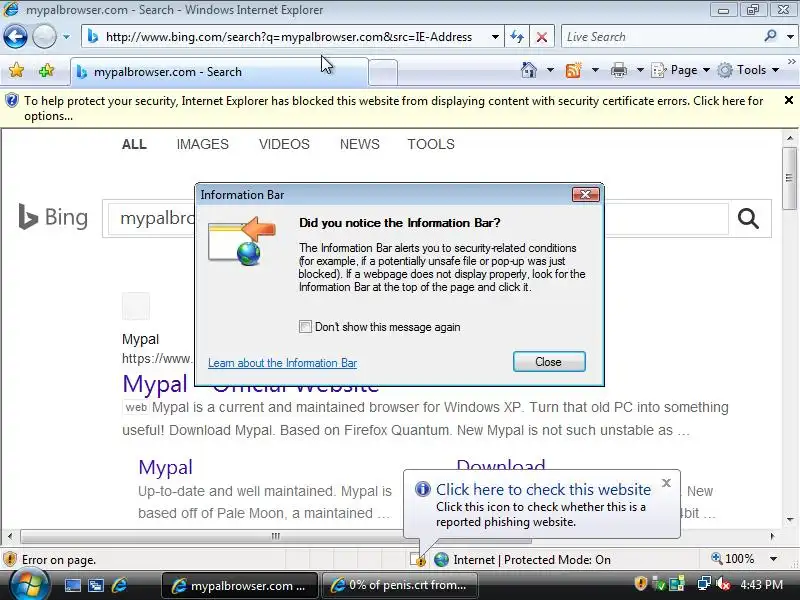Open the recent pages dropdown arrow

pos(66,37)
